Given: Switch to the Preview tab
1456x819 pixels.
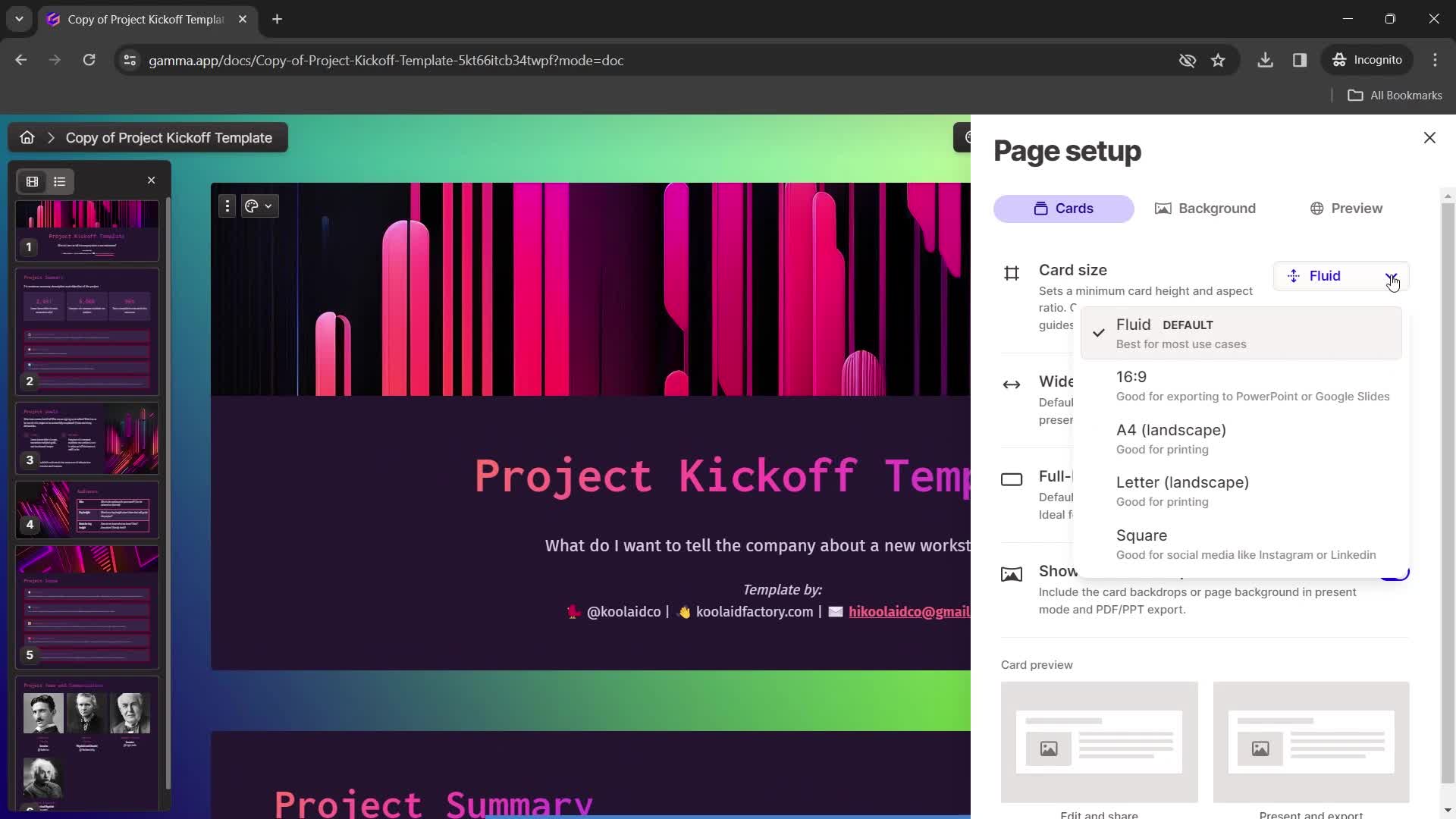Looking at the screenshot, I should click(1348, 208).
